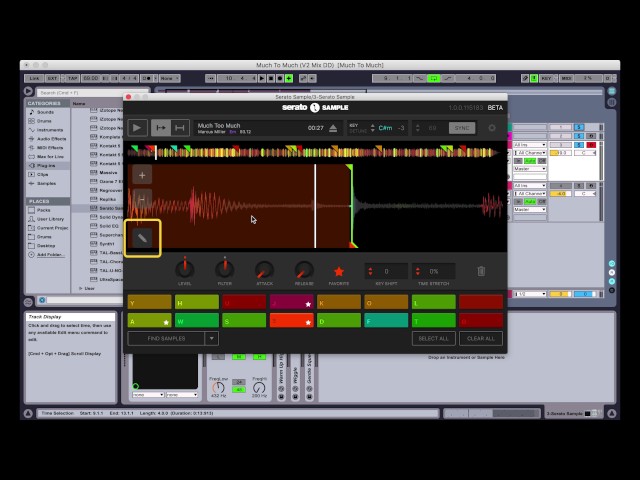Image resolution: width=640 pixels, height=480 pixels.
Task: Open the quantization None dropdown
Action: pyautogui.click(x=169, y=78)
